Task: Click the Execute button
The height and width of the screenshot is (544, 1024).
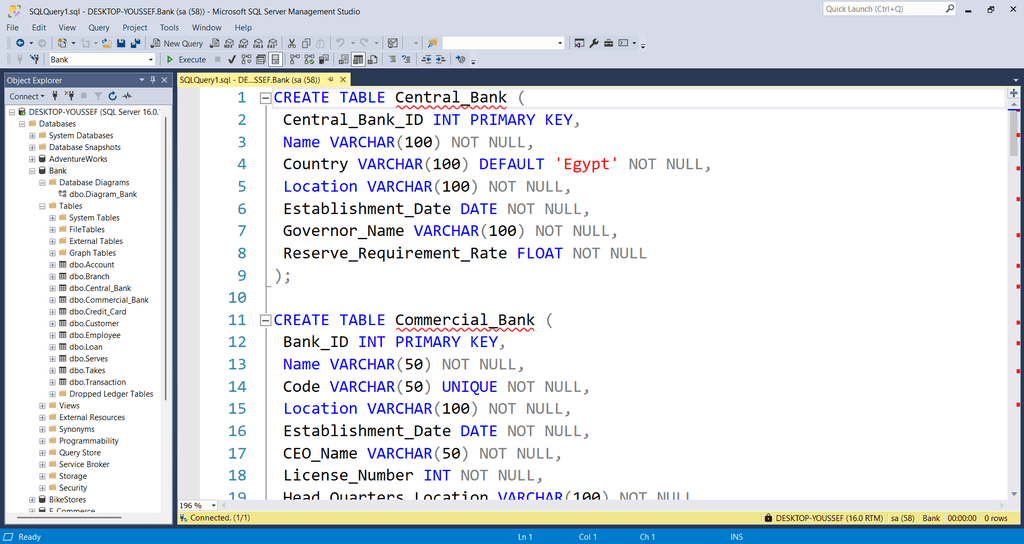Action: [x=186, y=60]
